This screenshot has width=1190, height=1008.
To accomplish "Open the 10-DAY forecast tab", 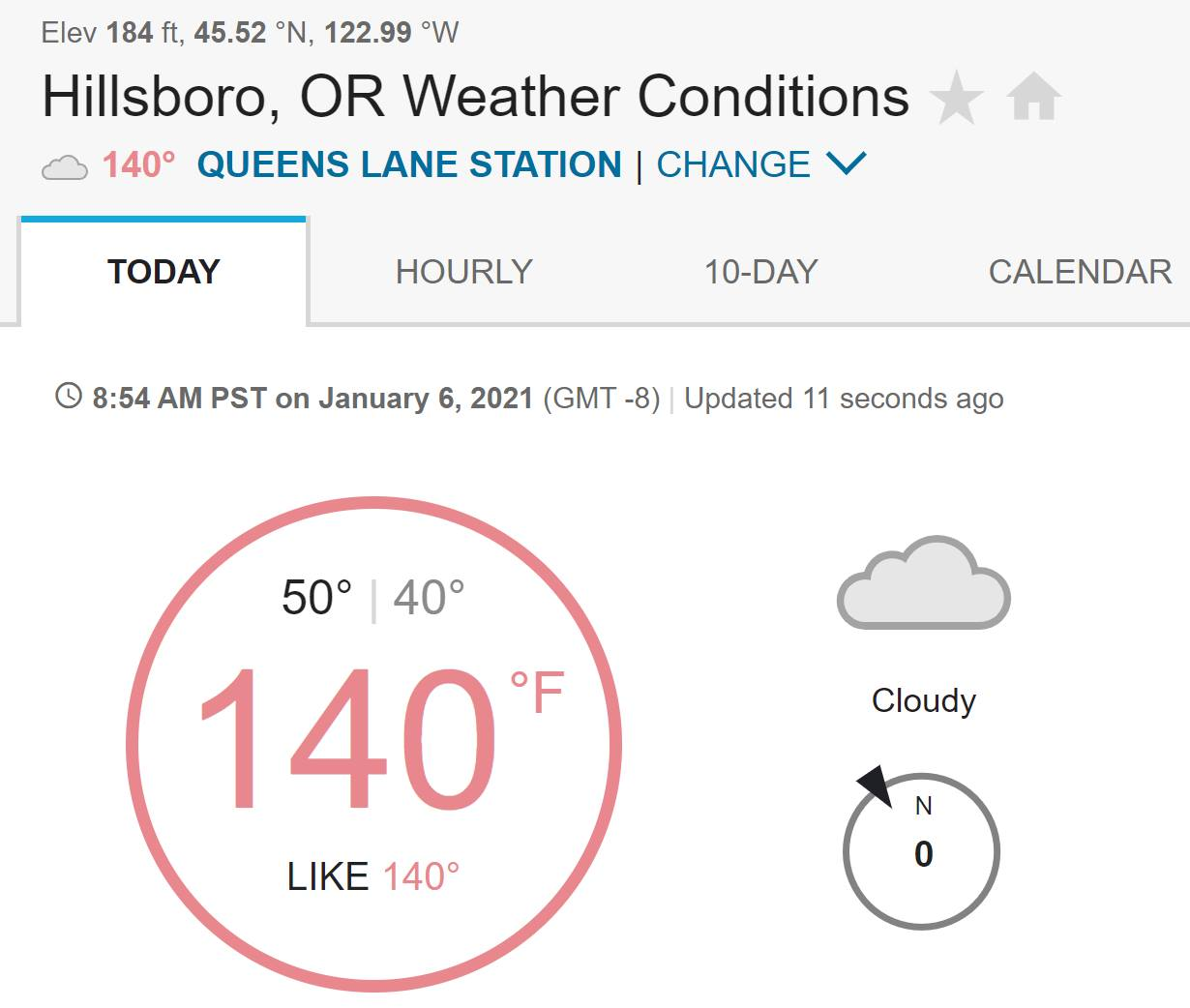I will coord(761,272).
